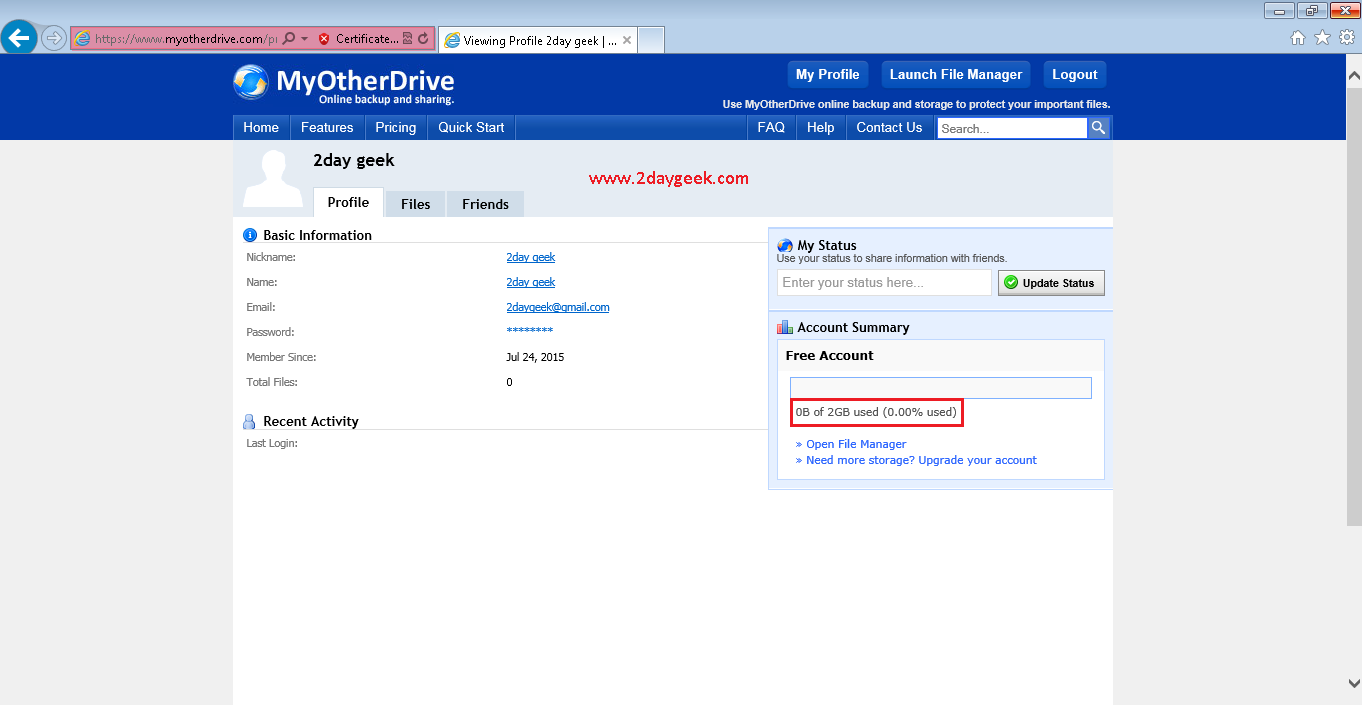Click the 0B of 2GB used text
Image resolution: width=1362 pixels, height=705 pixels.
pyautogui.click(x=876, y=412)
